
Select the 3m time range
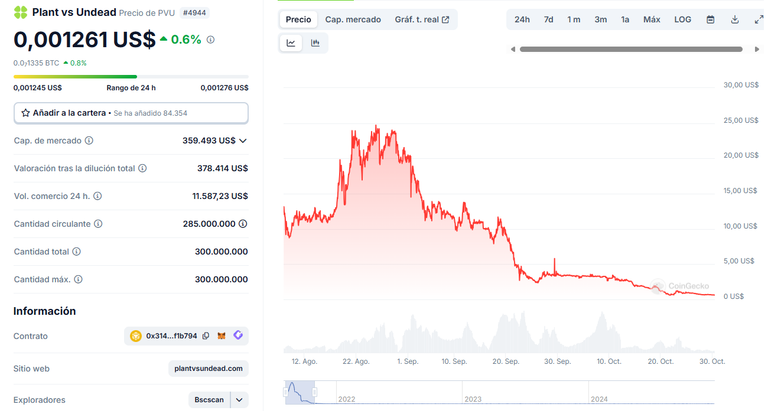600,20
